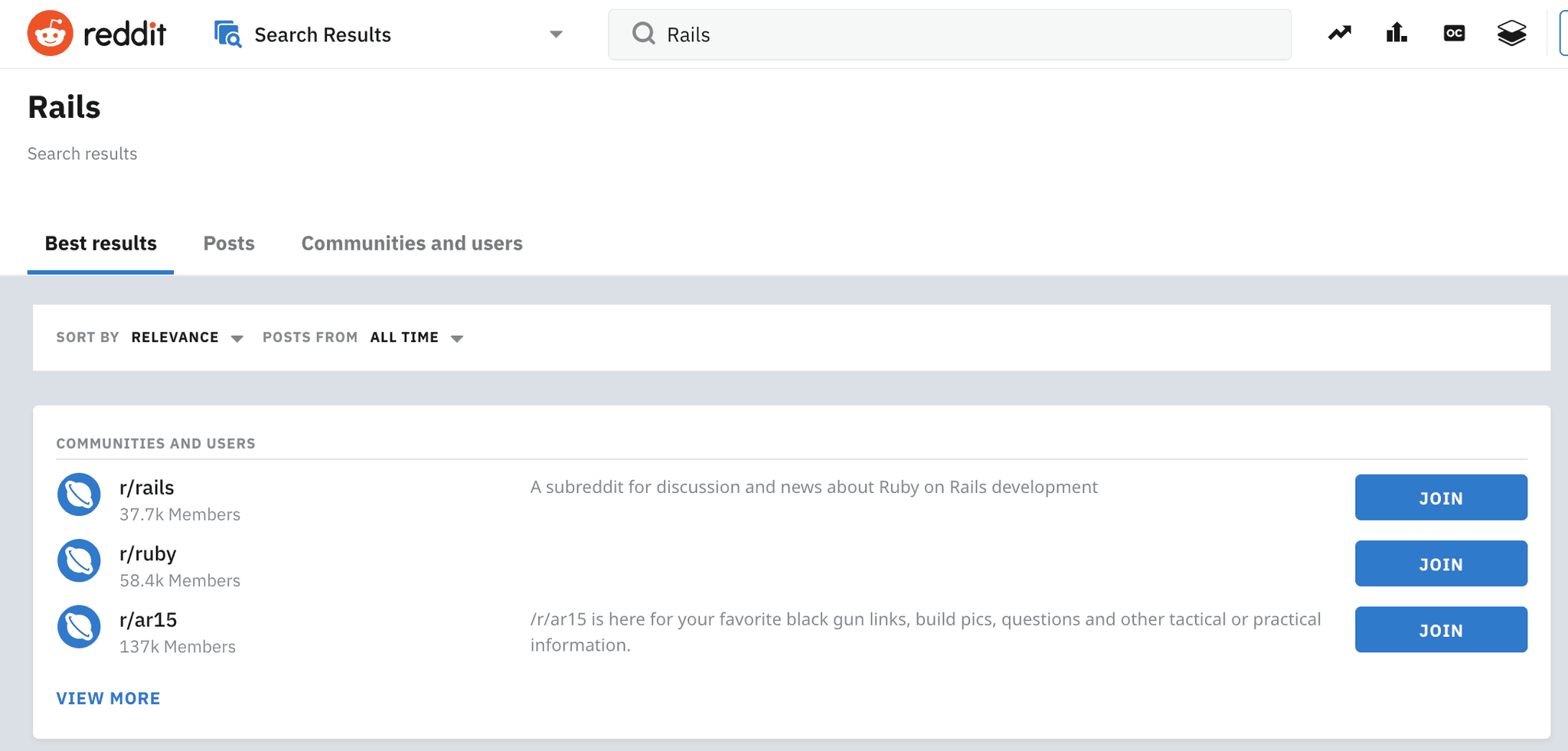
Task: Join the r/ruby community
Action: 1441,563
